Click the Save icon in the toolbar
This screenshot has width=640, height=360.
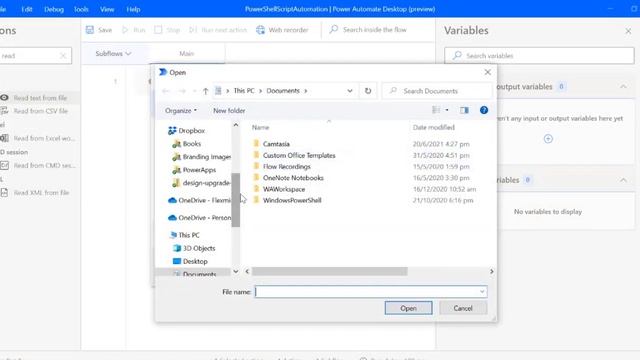(x=90, y=30)
